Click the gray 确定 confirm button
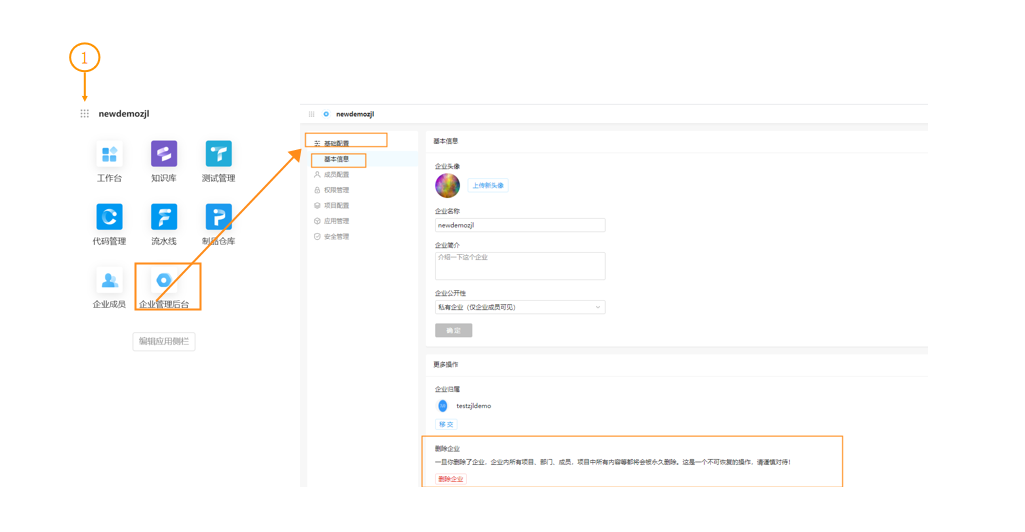1025x532 pixels. click(453, 331)
